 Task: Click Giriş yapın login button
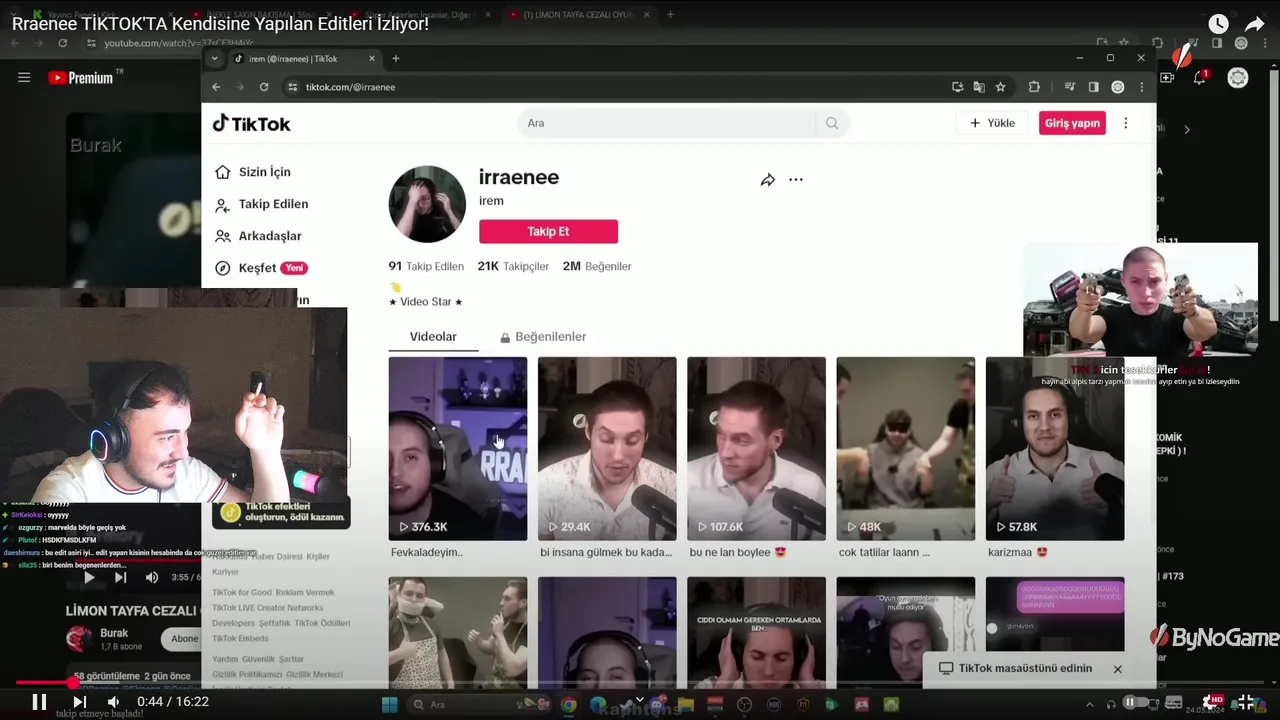point(1072,123)
